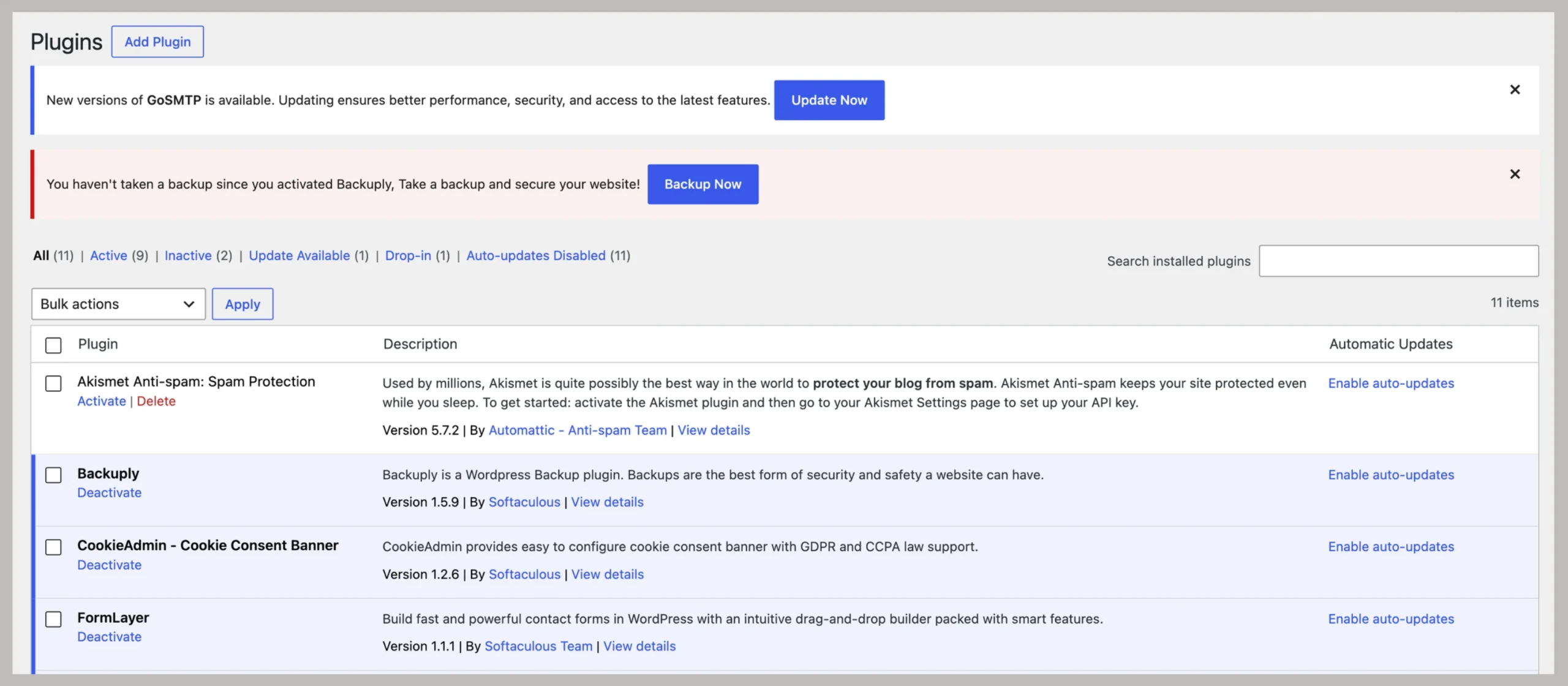Deactivate the Backuply plugin
The width and height of the screenshot is (1568, 686).
109,492
